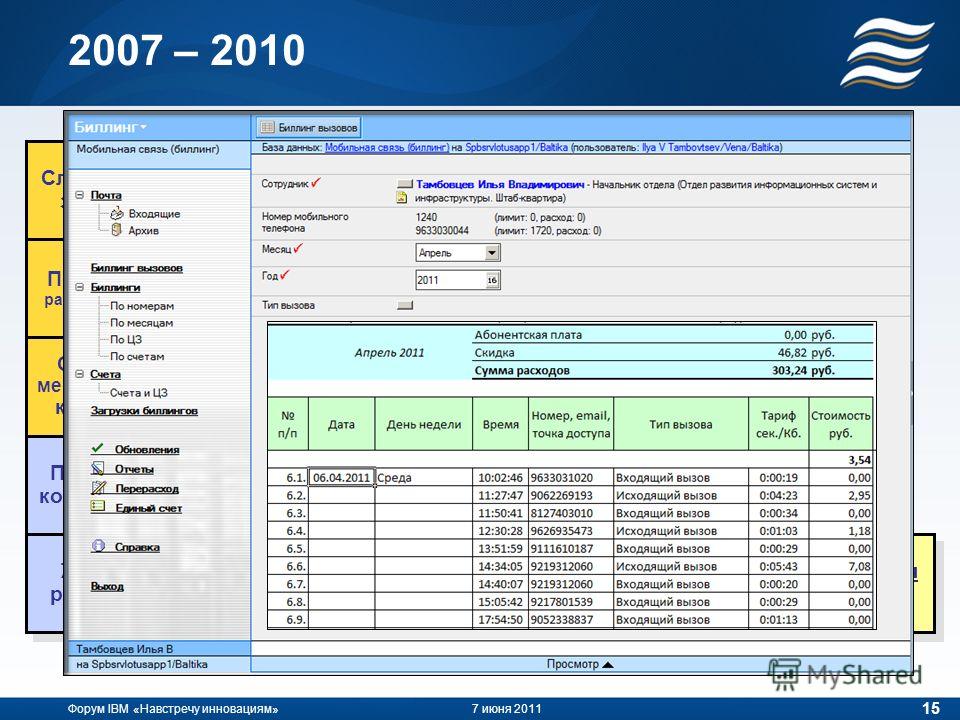The image size is (960, 720).
Task: Click the Тариф сек./Кб. column header
Action: point(778,424)
